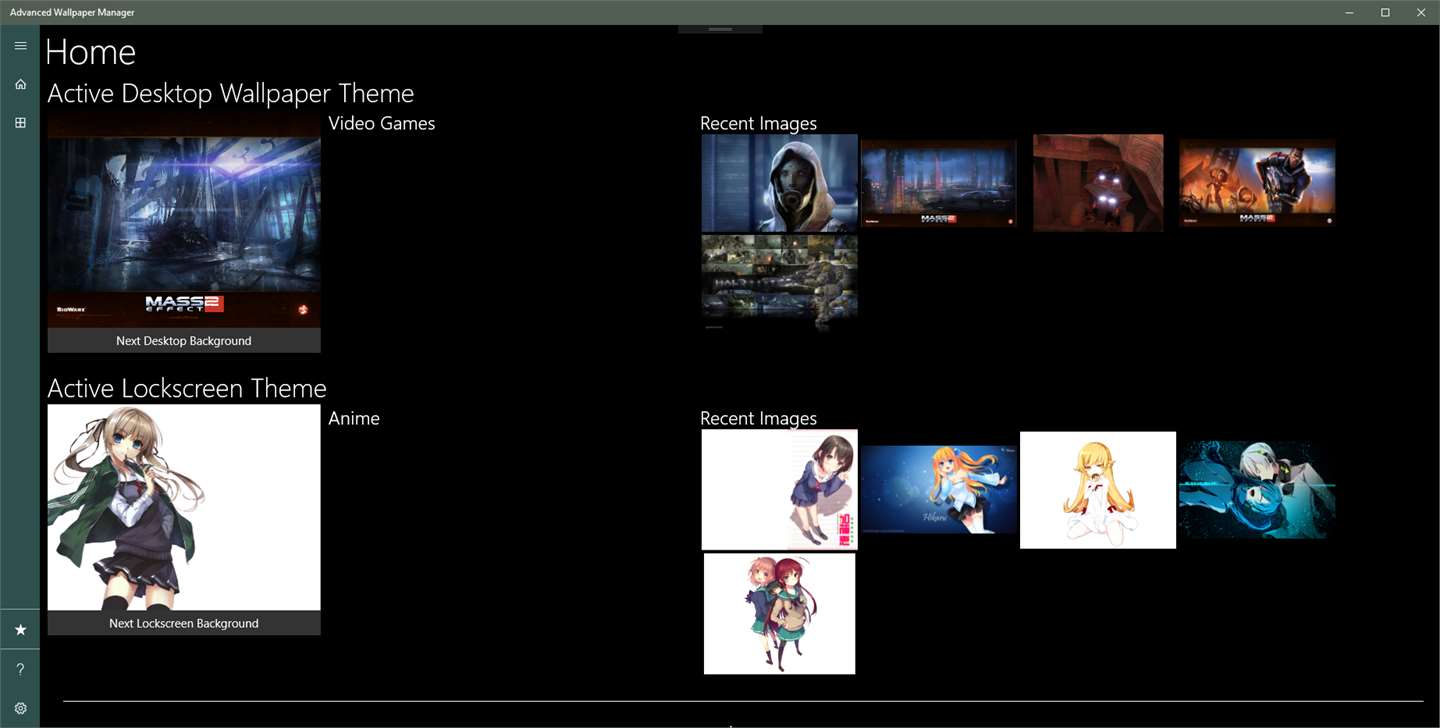The height and width of the screenshot is (728, 1440).
Task: Click the Video Games theme name
Action: [382, 124]
